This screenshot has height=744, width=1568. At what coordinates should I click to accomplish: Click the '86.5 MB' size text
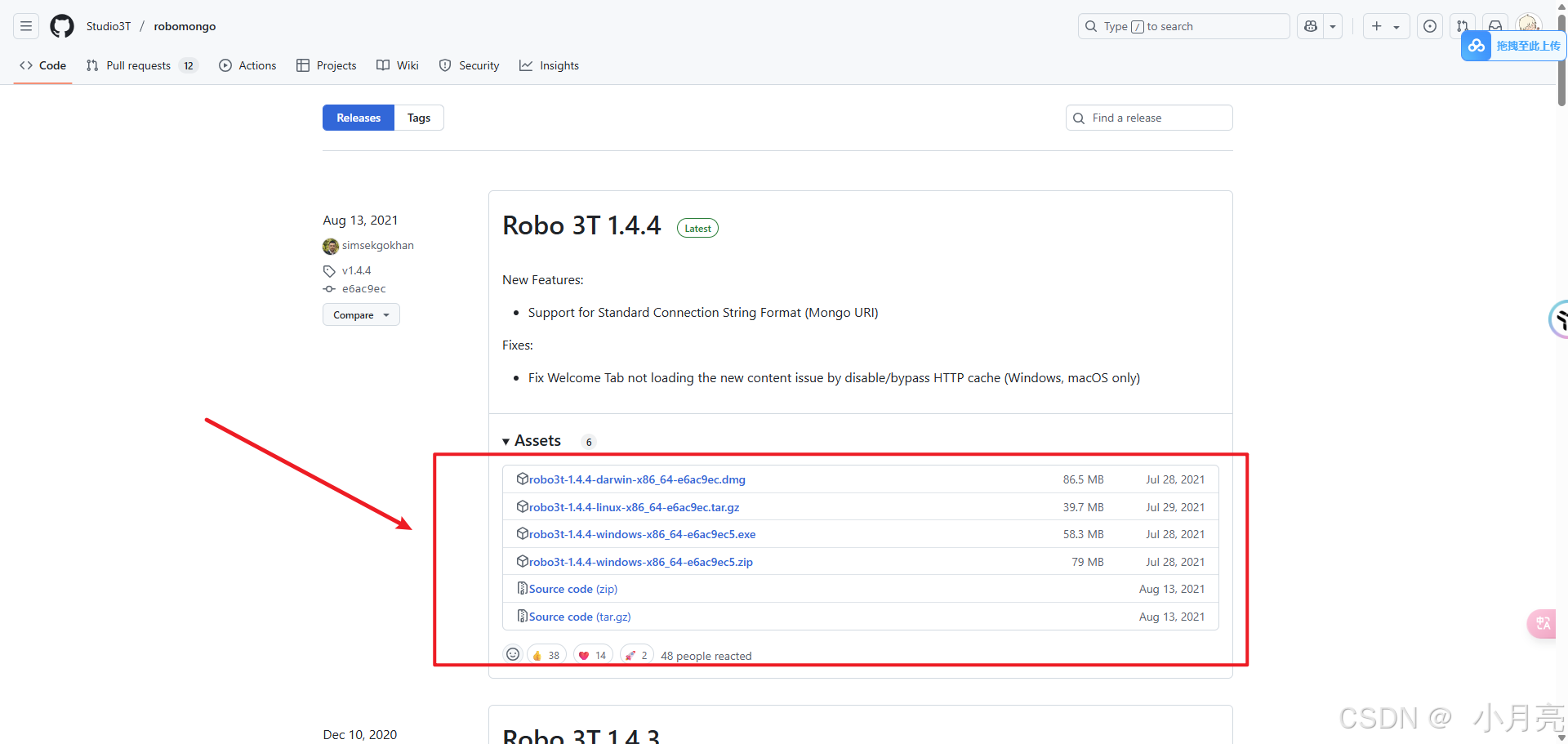tap(1083, 479)
